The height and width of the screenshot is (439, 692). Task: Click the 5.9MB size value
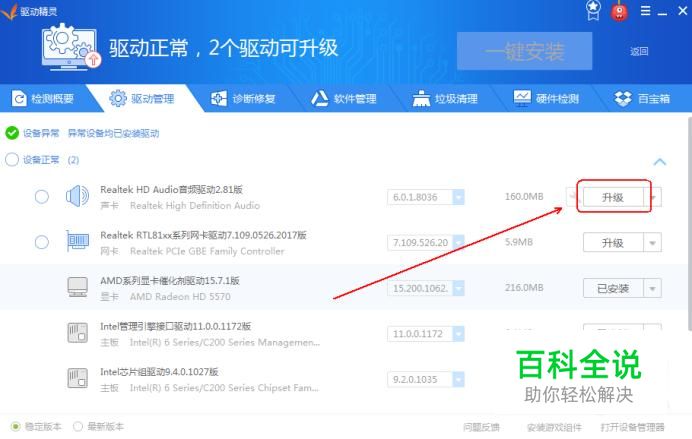click(519, 242)
